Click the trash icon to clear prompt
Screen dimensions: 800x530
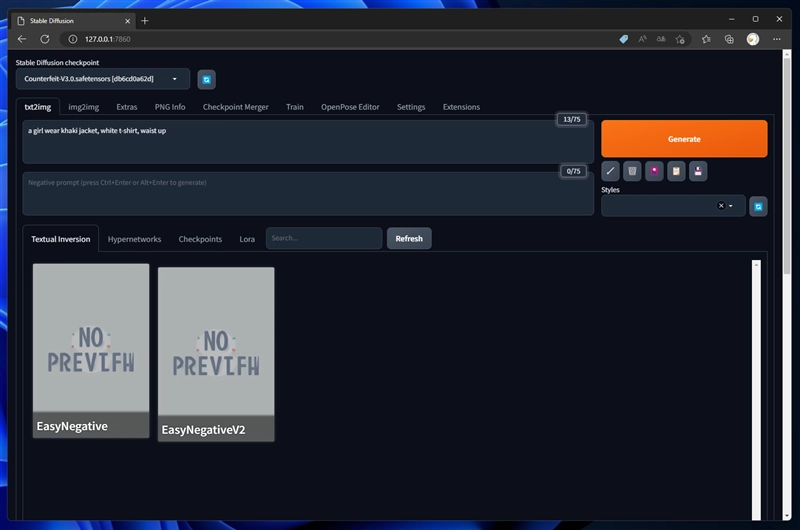tap(632, 171)
